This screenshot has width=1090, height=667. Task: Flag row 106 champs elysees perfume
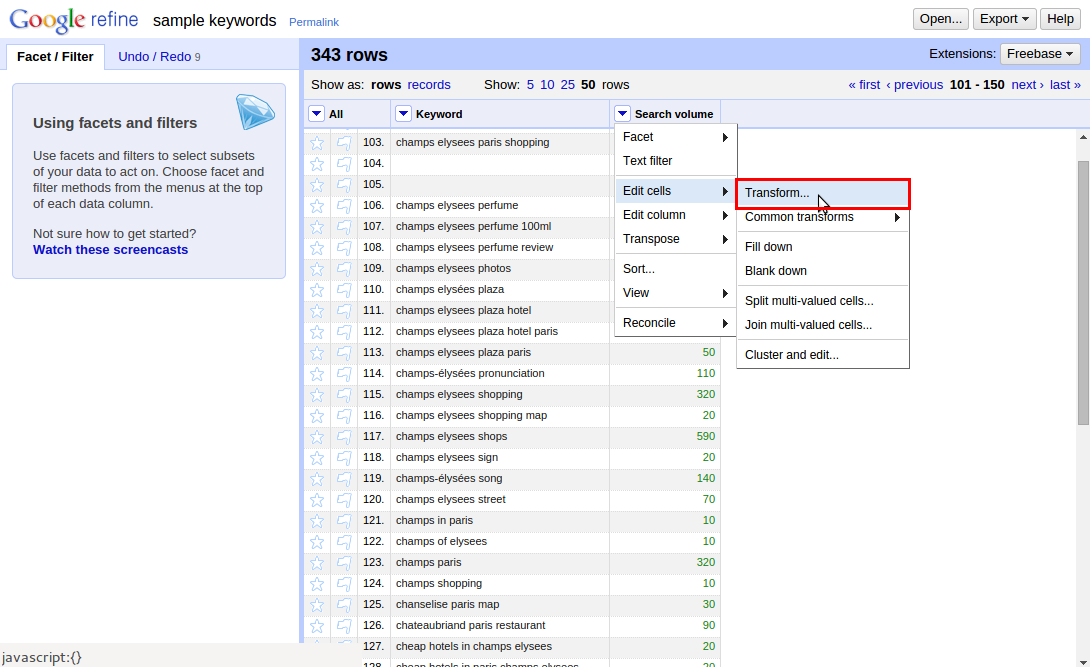[x=344, y=206]
